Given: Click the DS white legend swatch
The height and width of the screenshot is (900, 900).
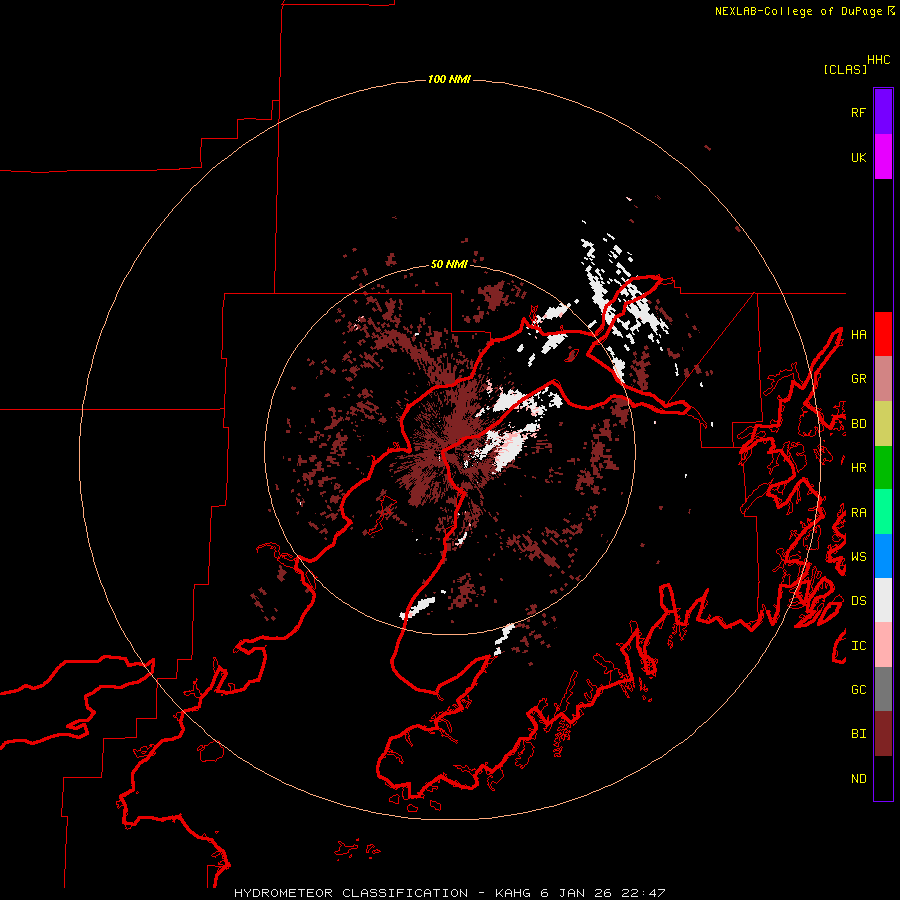Looking at the screenshot, I should [x=883, y=600].
